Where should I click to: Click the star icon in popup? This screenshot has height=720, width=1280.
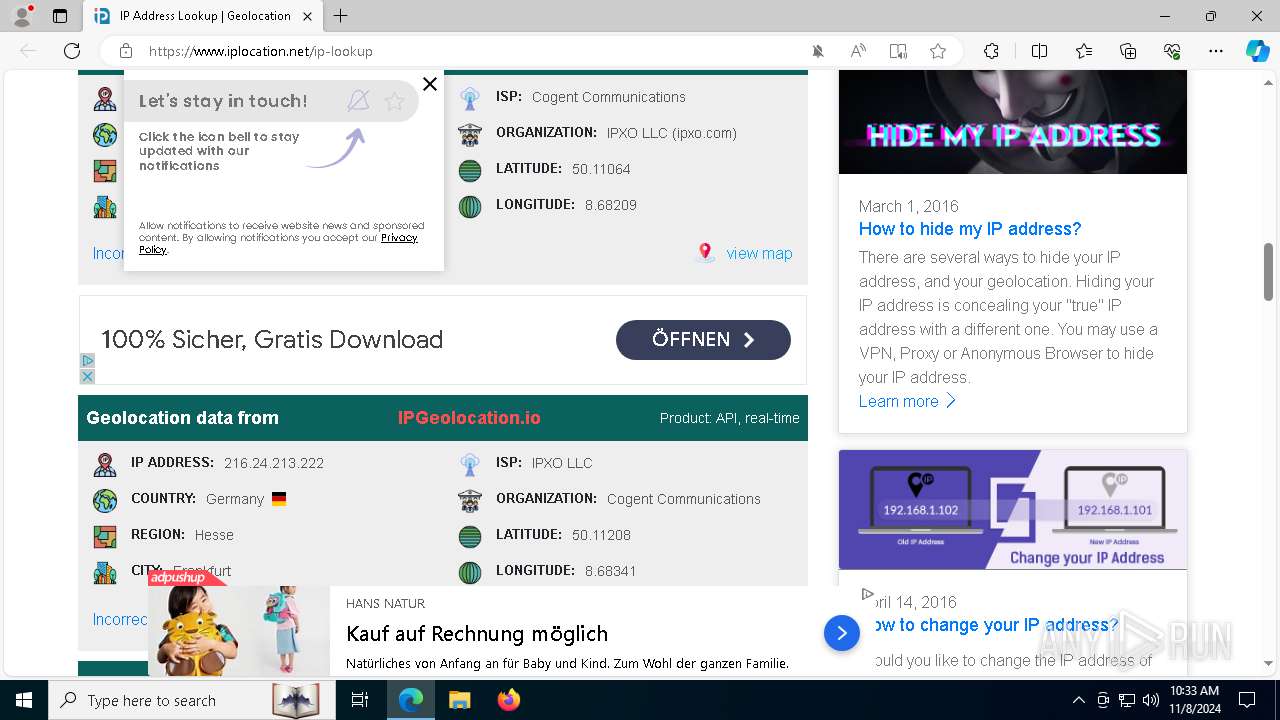pos(395,101)
